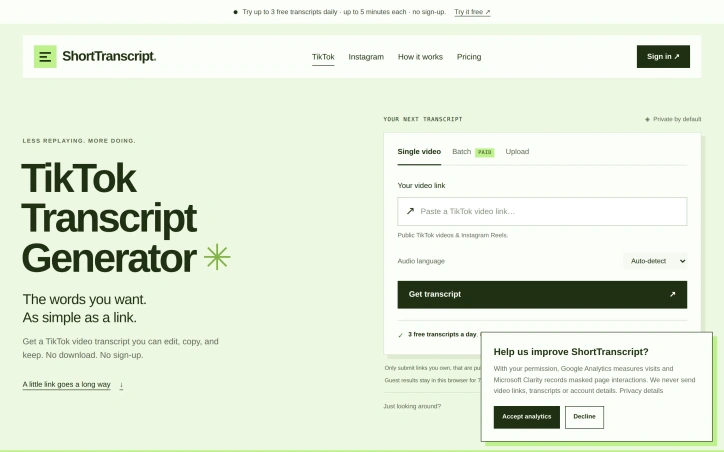Click the Private by default label
724x452 pixels.
pos(677,119)
